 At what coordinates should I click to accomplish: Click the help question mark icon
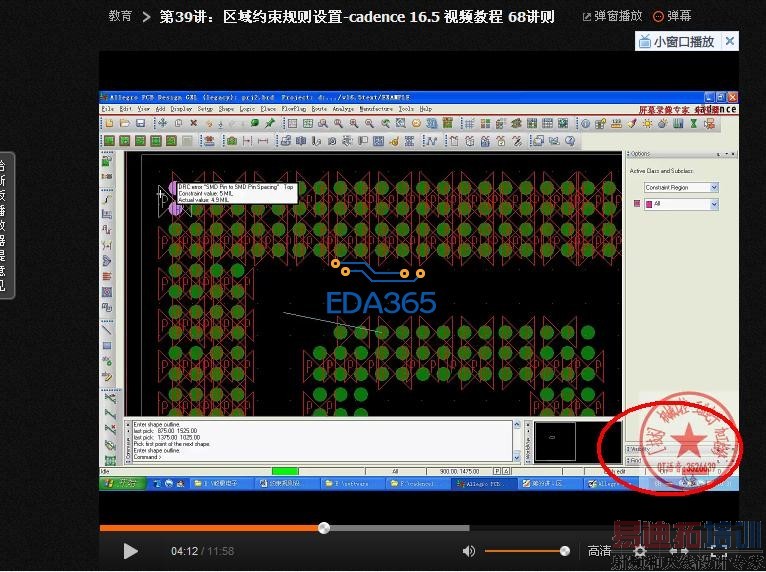[x=570, y=141]
